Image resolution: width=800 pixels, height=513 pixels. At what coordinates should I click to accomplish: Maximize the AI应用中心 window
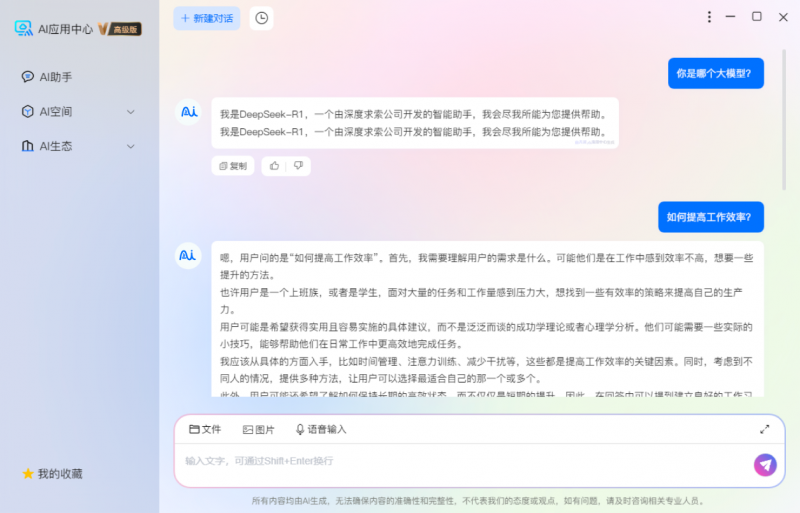coord(757,17)
